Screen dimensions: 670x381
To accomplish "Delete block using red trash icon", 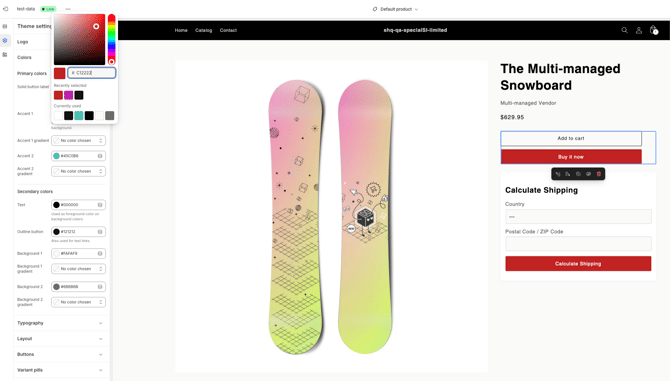I will click(599, 174).
